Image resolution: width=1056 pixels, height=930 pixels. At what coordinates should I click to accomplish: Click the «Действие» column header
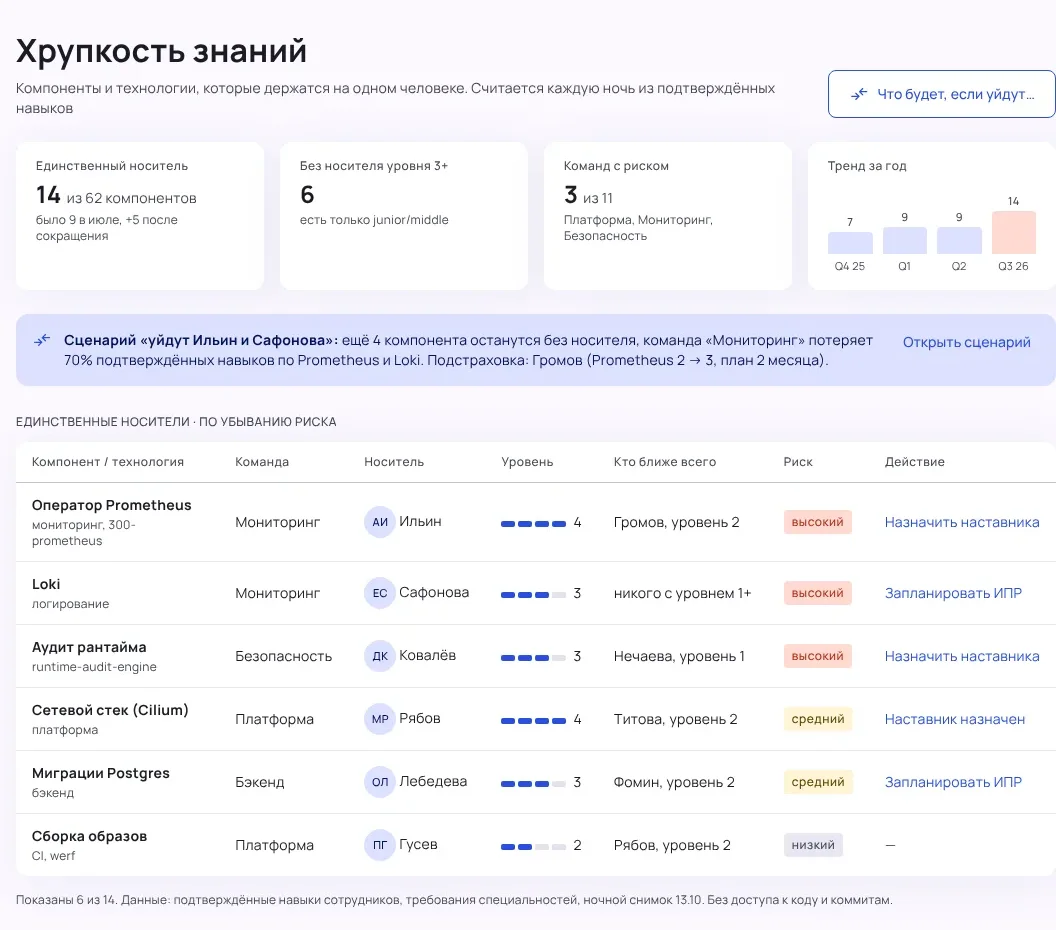click(915, 462)
